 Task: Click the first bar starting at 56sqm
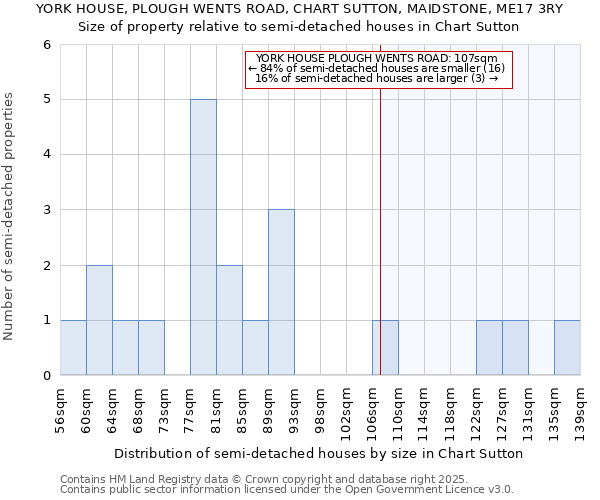(73, 347)
